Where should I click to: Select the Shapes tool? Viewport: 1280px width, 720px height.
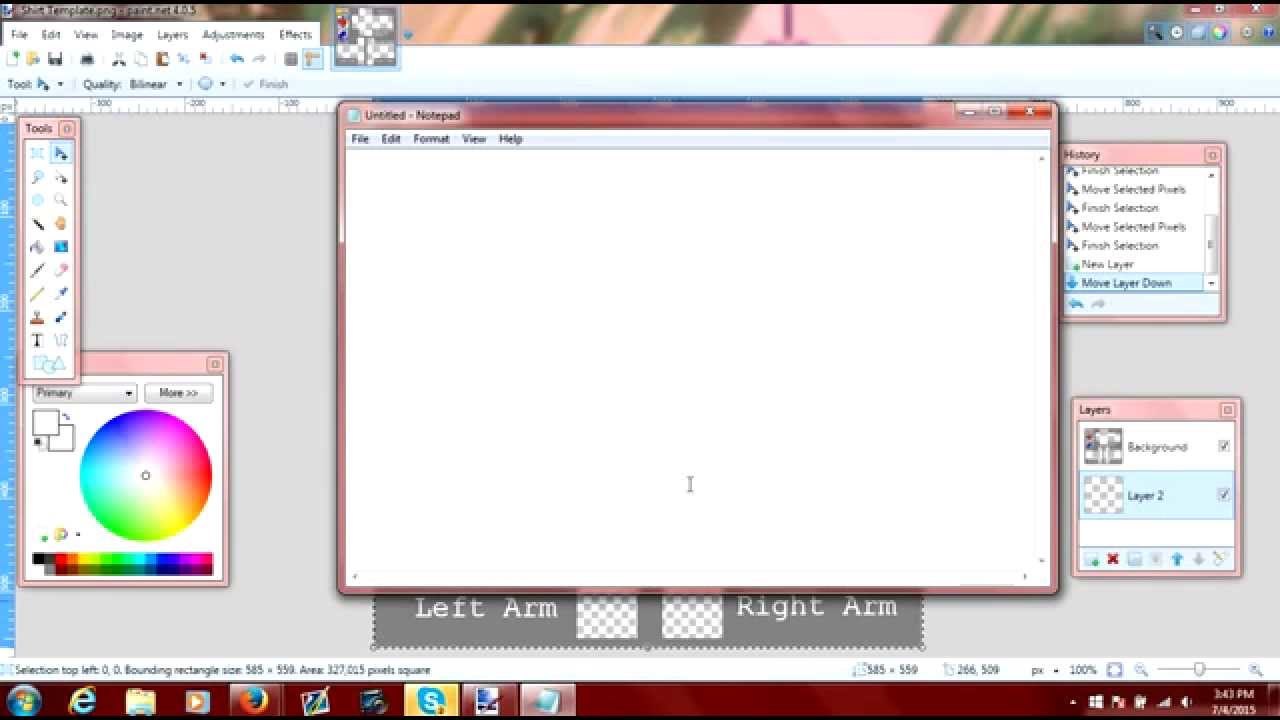[48, 365]
